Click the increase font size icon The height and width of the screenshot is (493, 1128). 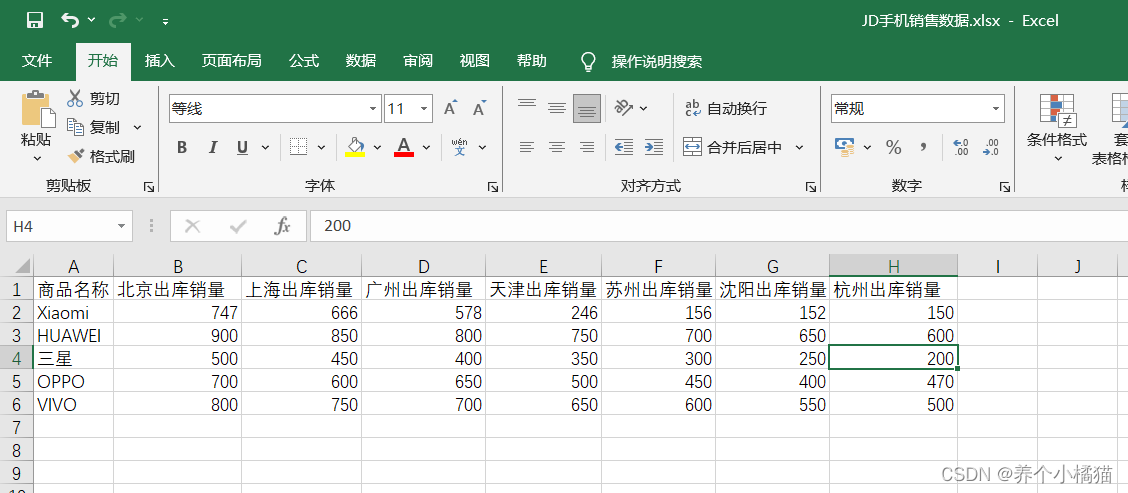coord(450,109)
